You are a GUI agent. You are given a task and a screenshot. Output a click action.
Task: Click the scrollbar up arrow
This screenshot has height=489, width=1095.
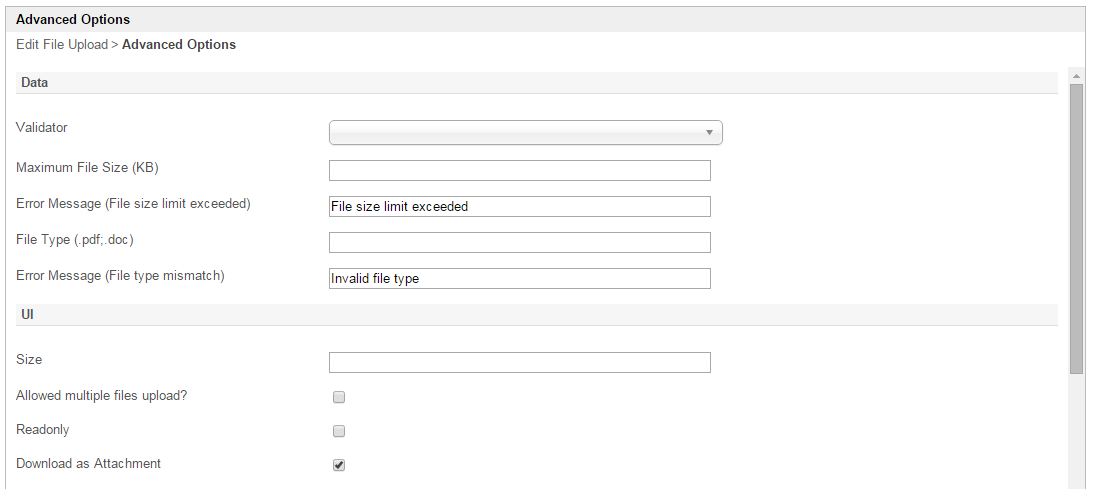click(x=1076, y=76)
